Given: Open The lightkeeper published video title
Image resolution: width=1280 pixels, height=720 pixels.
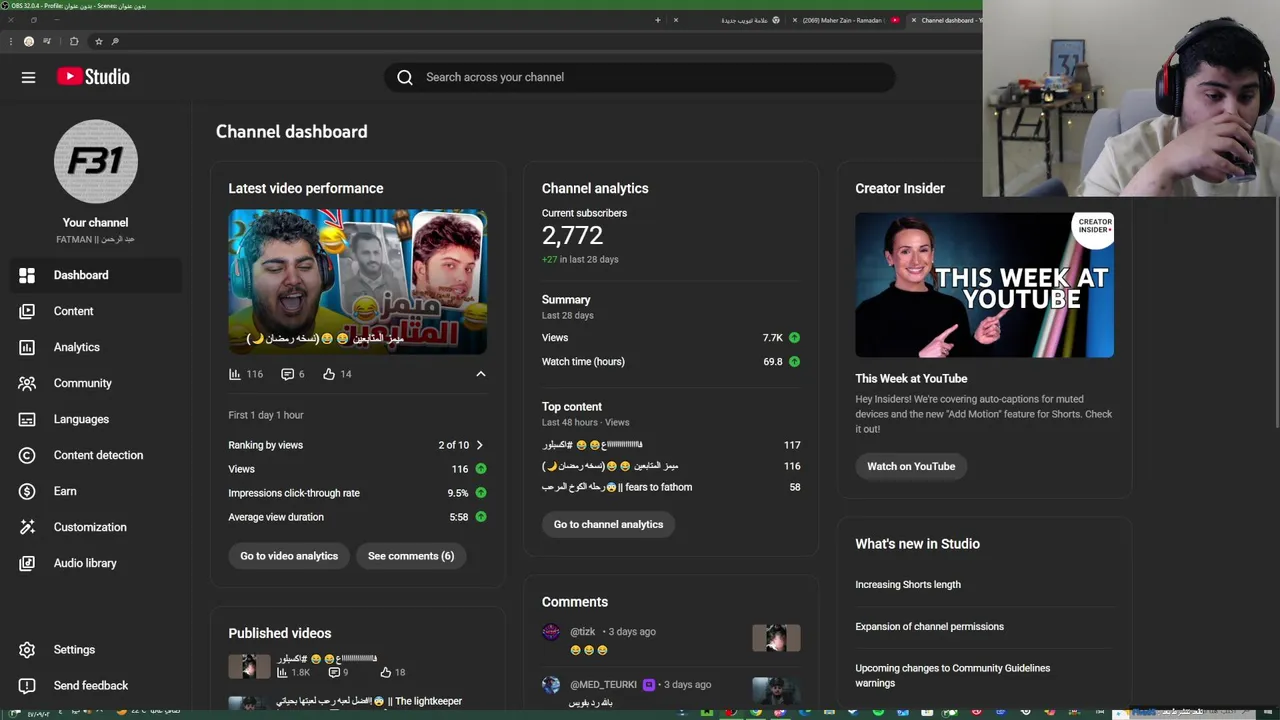Looking at the screenshot, I should [369, 702].
